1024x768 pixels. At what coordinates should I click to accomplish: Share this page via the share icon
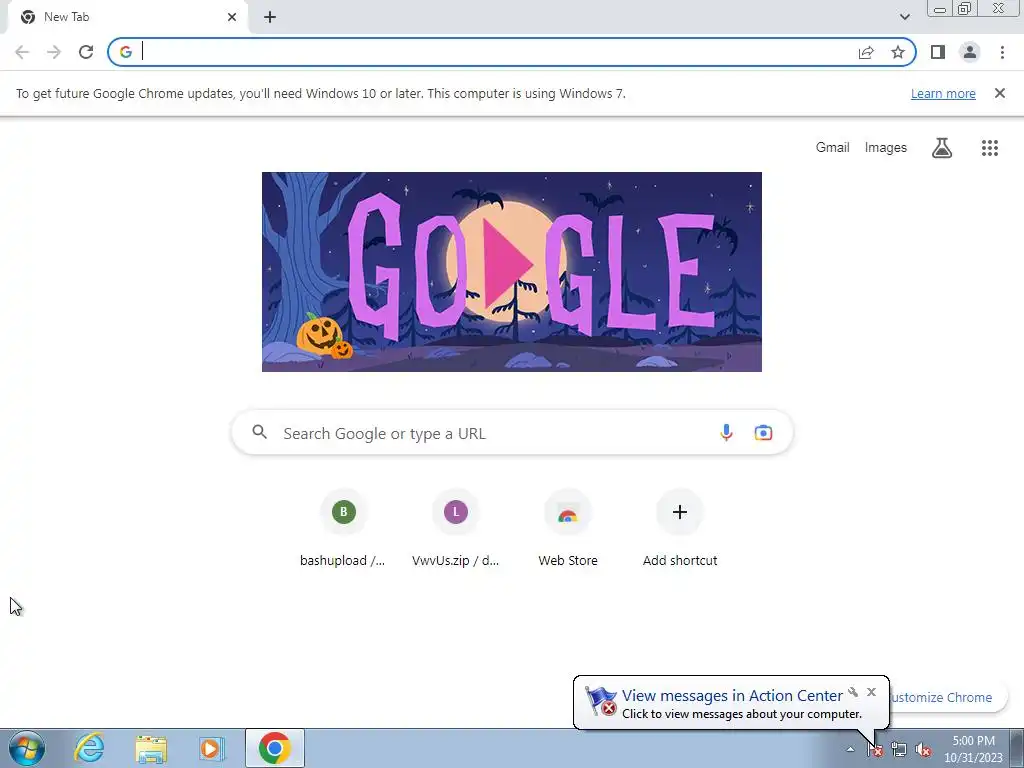(866, 52)
